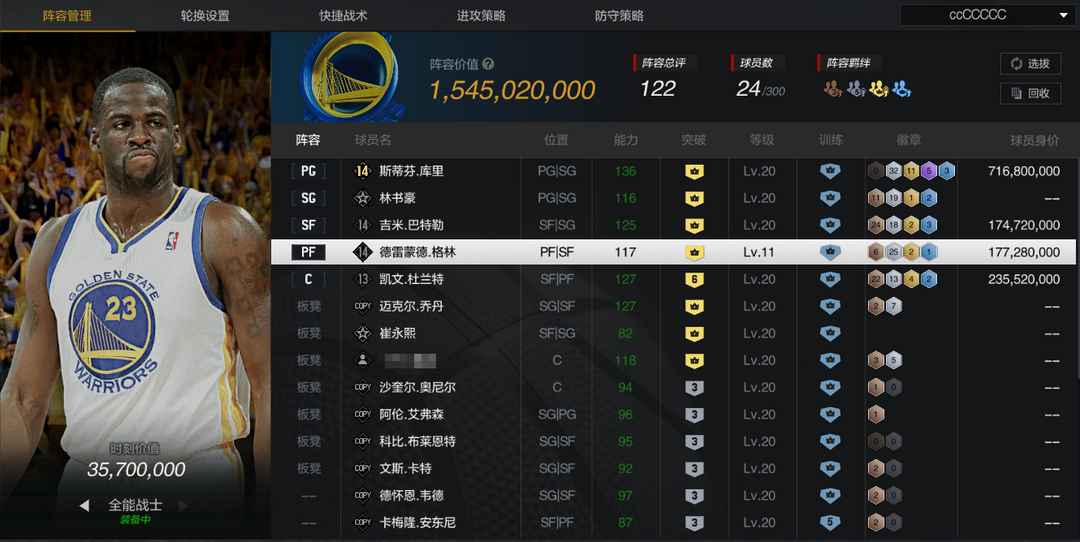This screenshot has height=542, width=1080.
Task: Click the Warriors team logo
Action: pos(350,76)
